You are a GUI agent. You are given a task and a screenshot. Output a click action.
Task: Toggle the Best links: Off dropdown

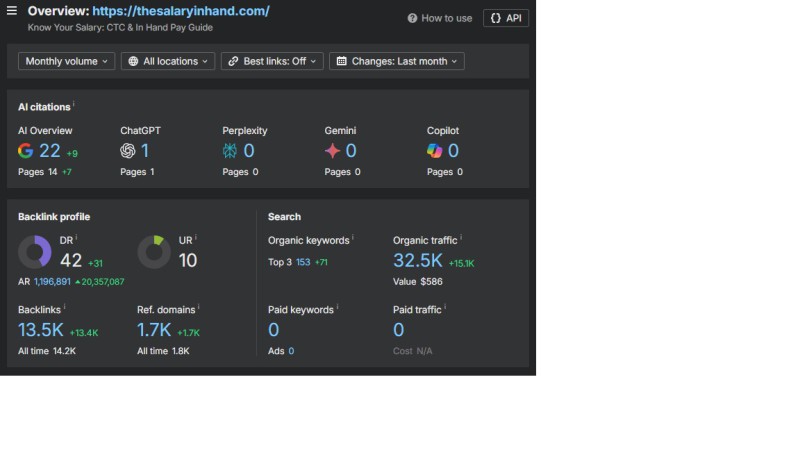(x=272, y=61)
